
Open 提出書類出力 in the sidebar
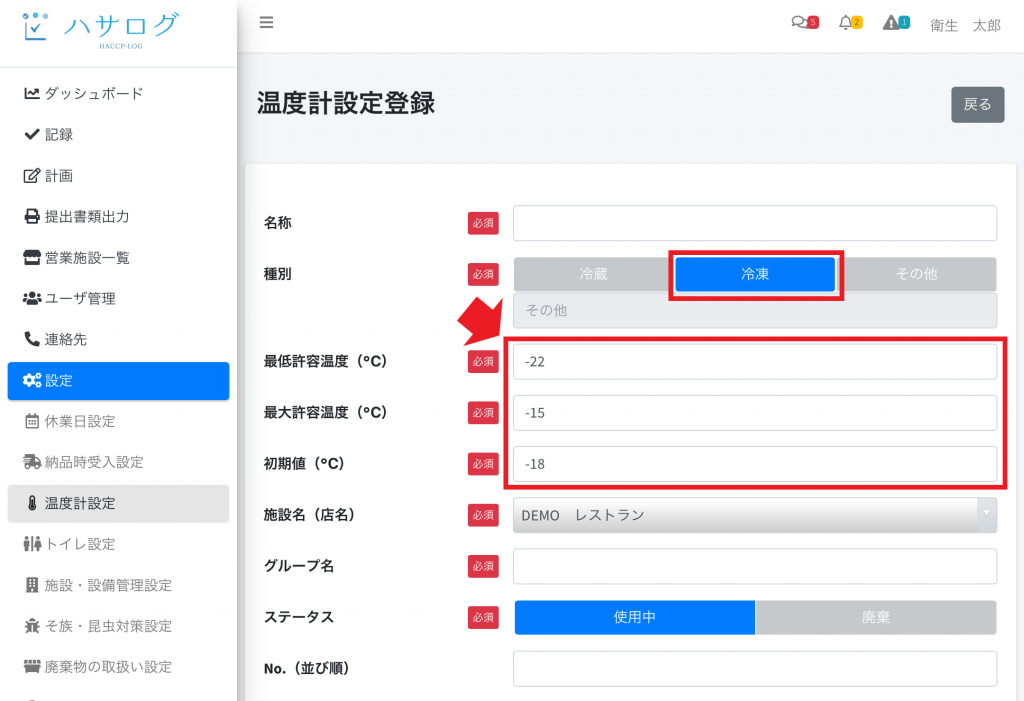tap(86, 216)
